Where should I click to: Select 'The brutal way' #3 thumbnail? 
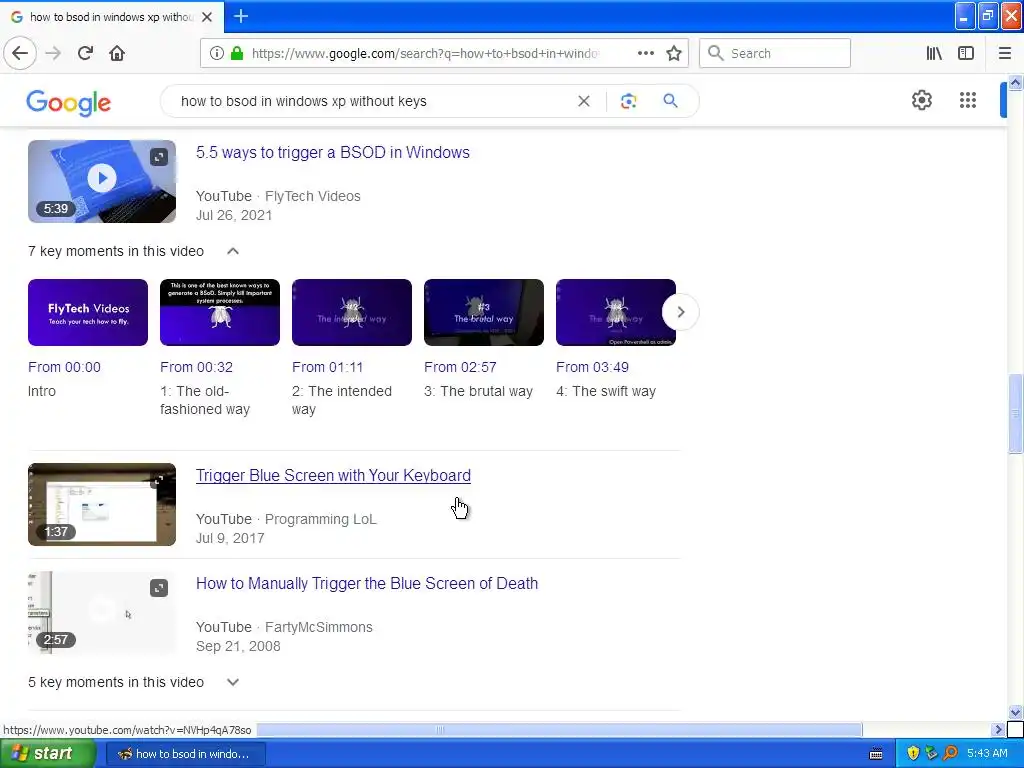[x=483, y=312]
